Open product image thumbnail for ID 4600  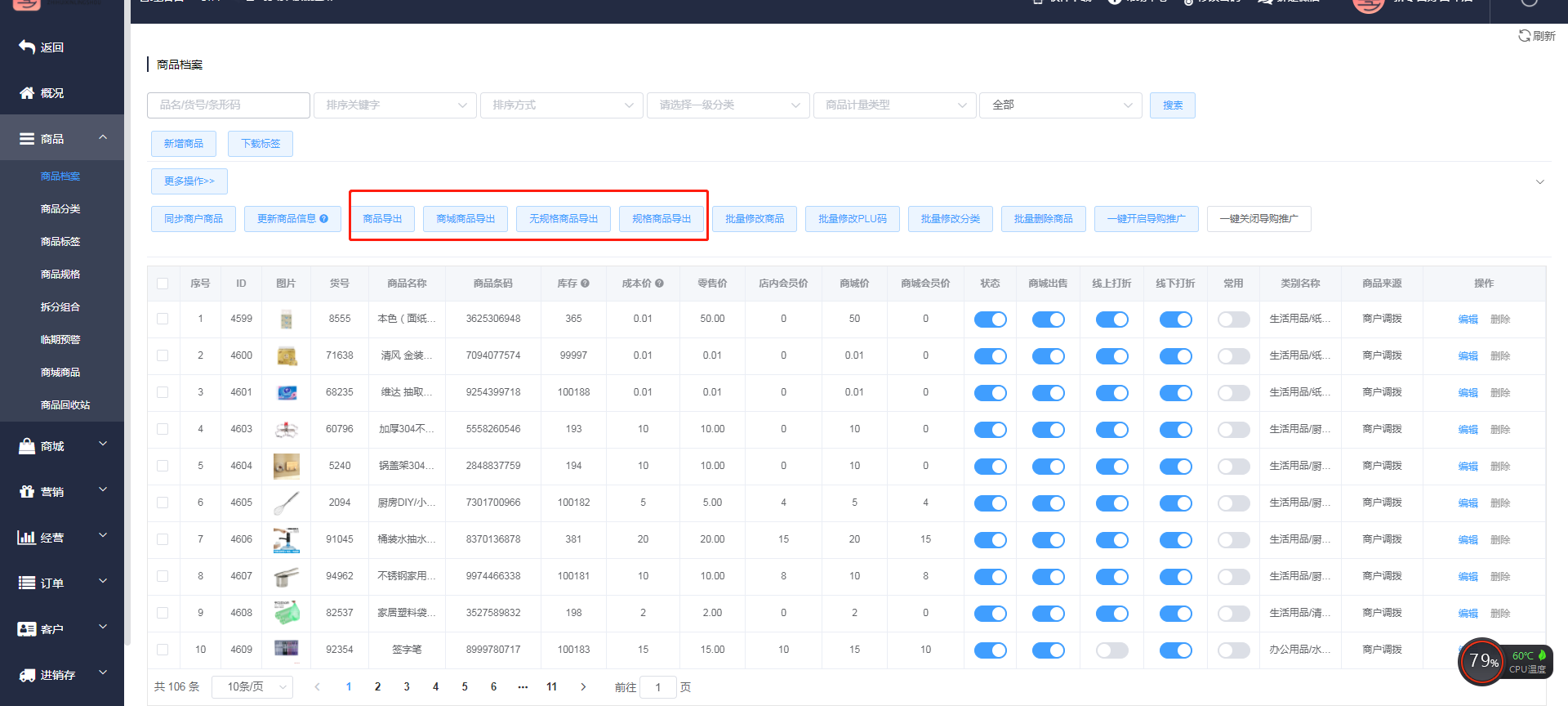[286, 355]
